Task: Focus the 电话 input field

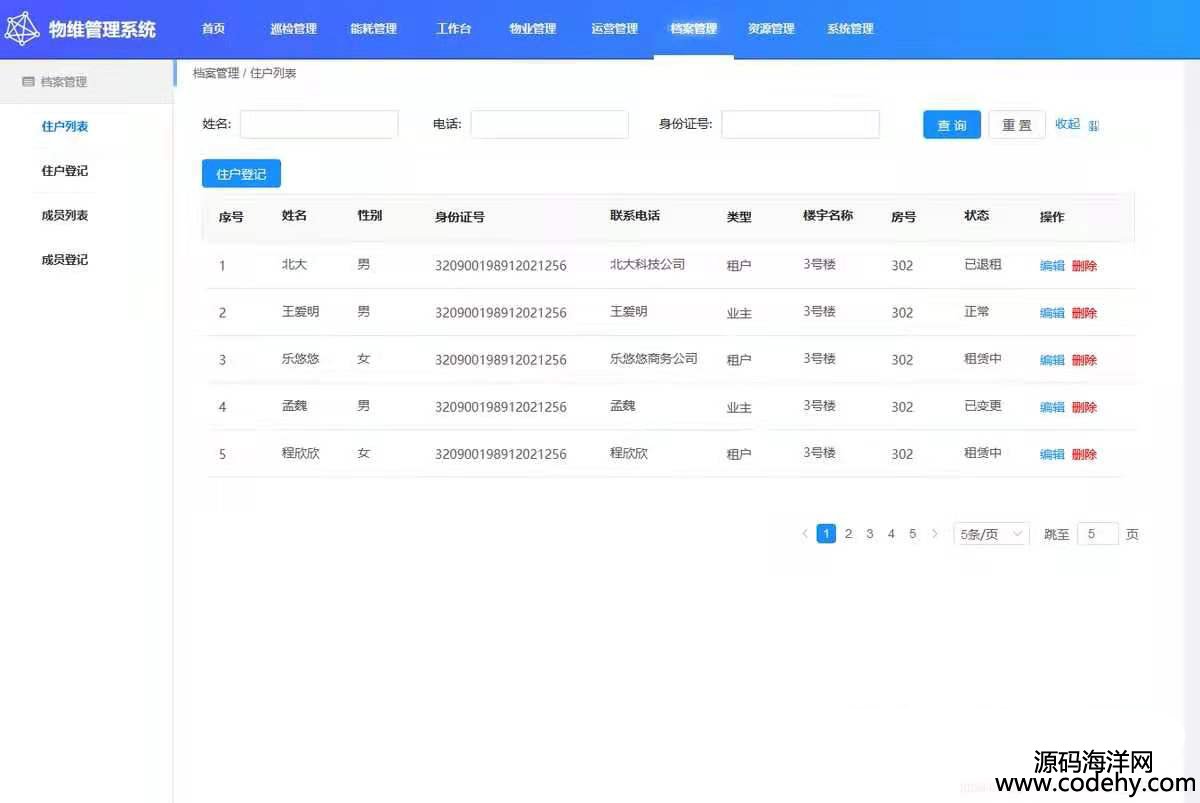Action: coord(549,124)
